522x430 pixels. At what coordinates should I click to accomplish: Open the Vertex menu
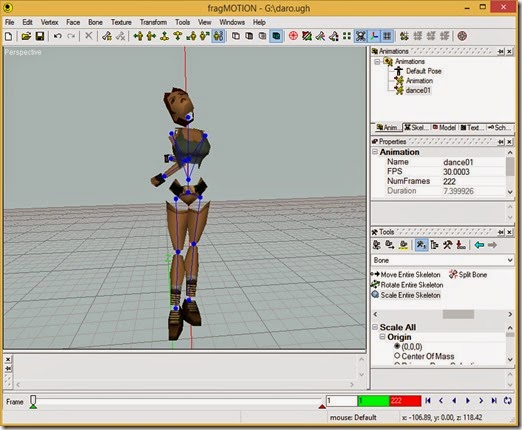click(49, 22)
